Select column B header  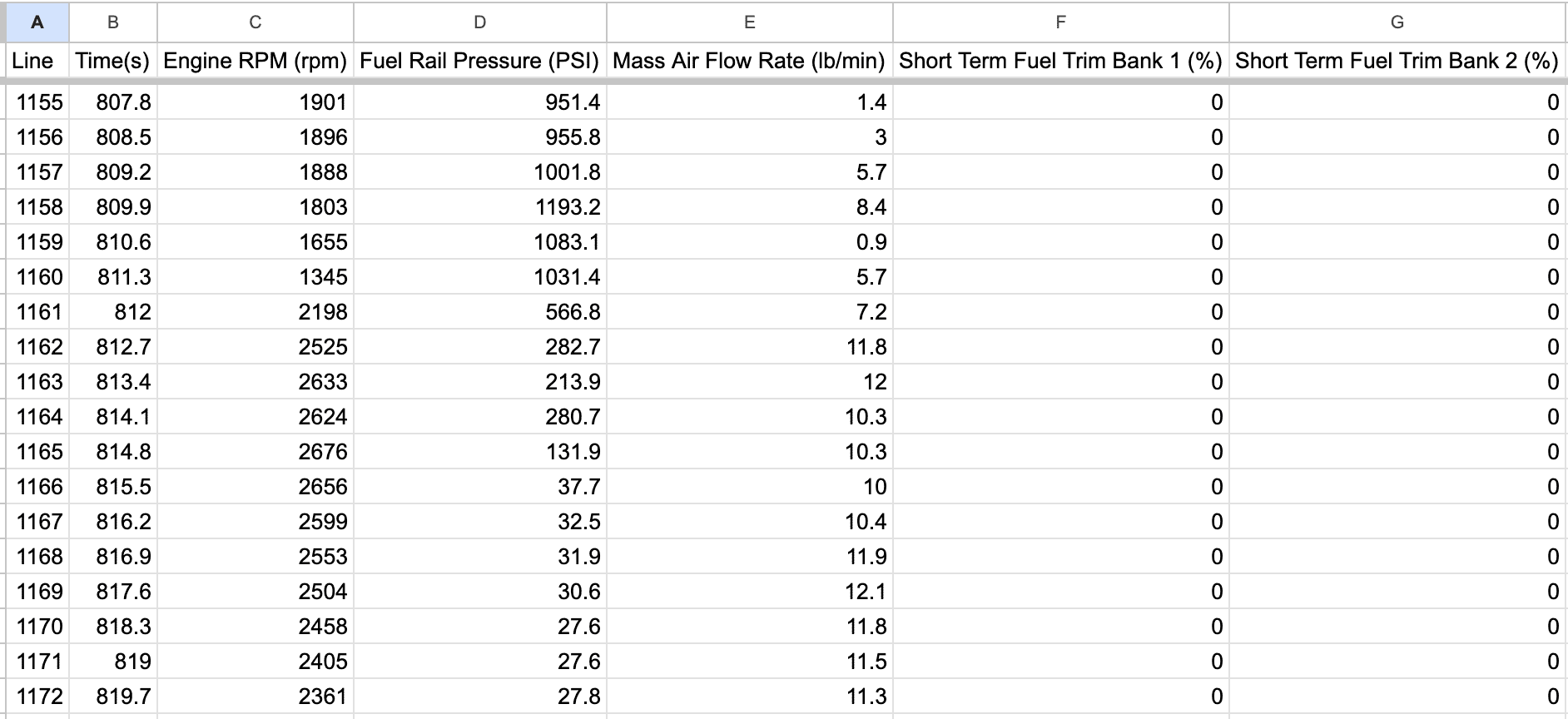tap(113, 22)
